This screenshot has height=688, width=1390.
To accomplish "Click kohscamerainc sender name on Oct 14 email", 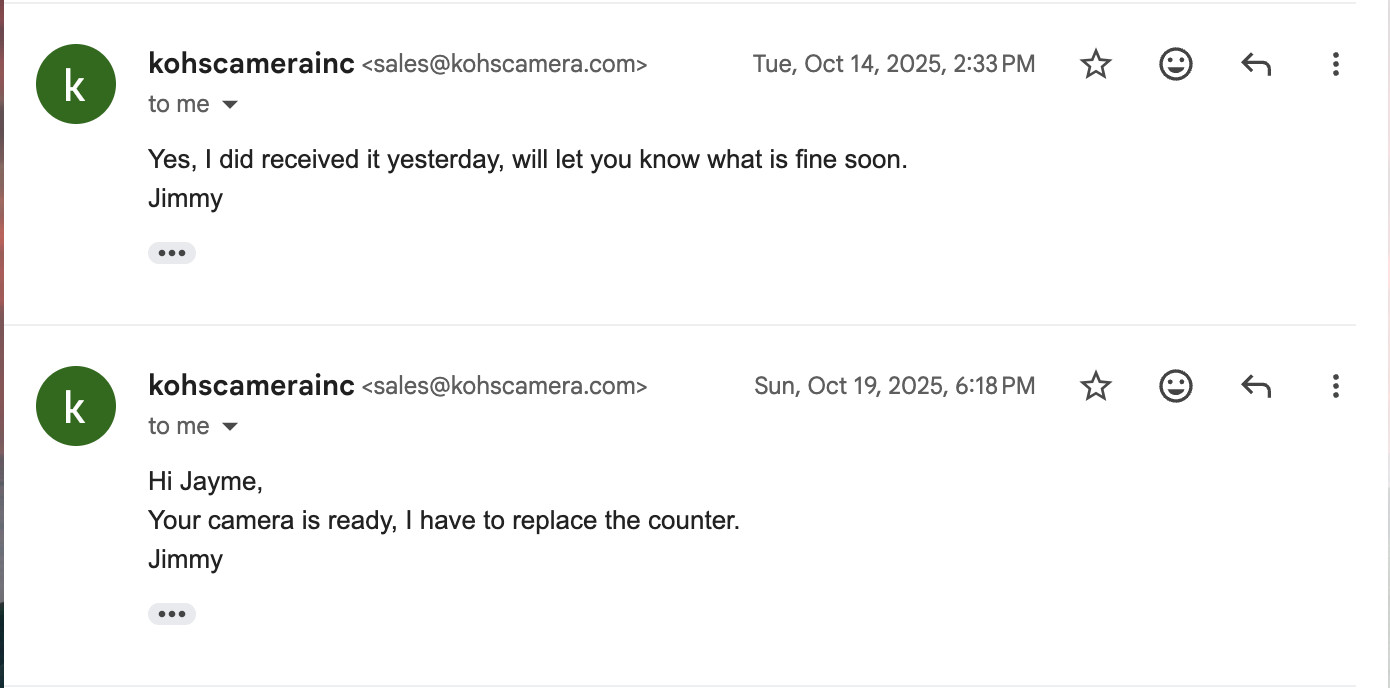I will tap(251, 64).
